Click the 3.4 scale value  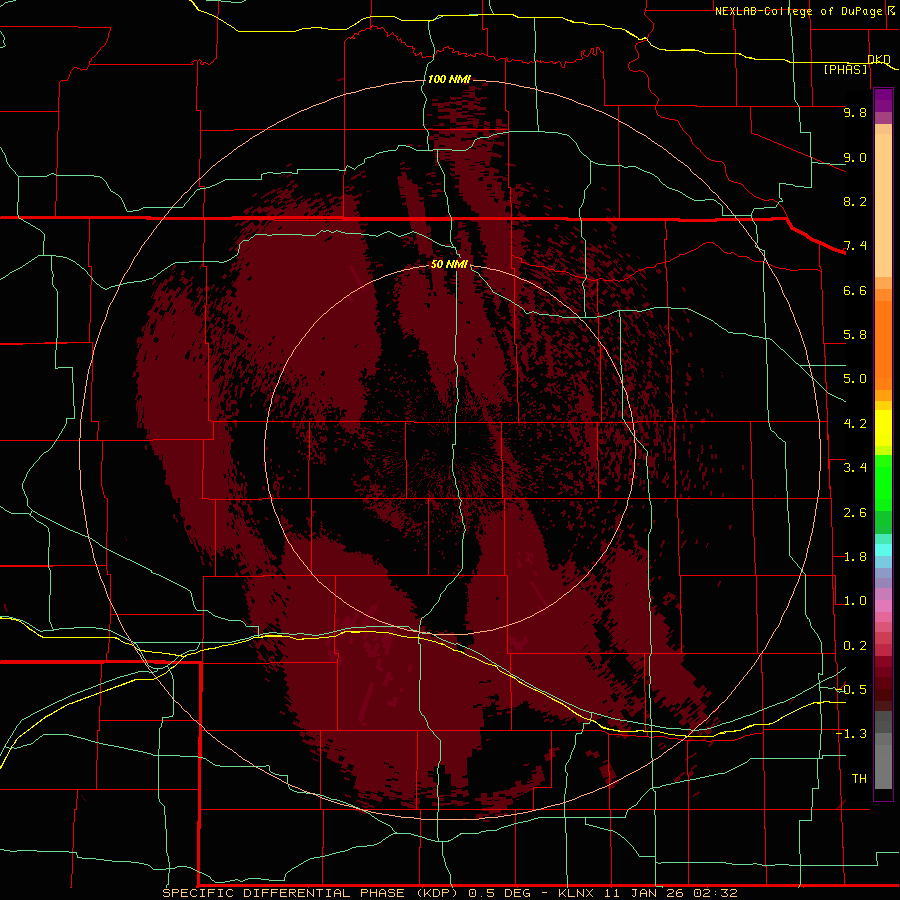click(x=855, y=468)
